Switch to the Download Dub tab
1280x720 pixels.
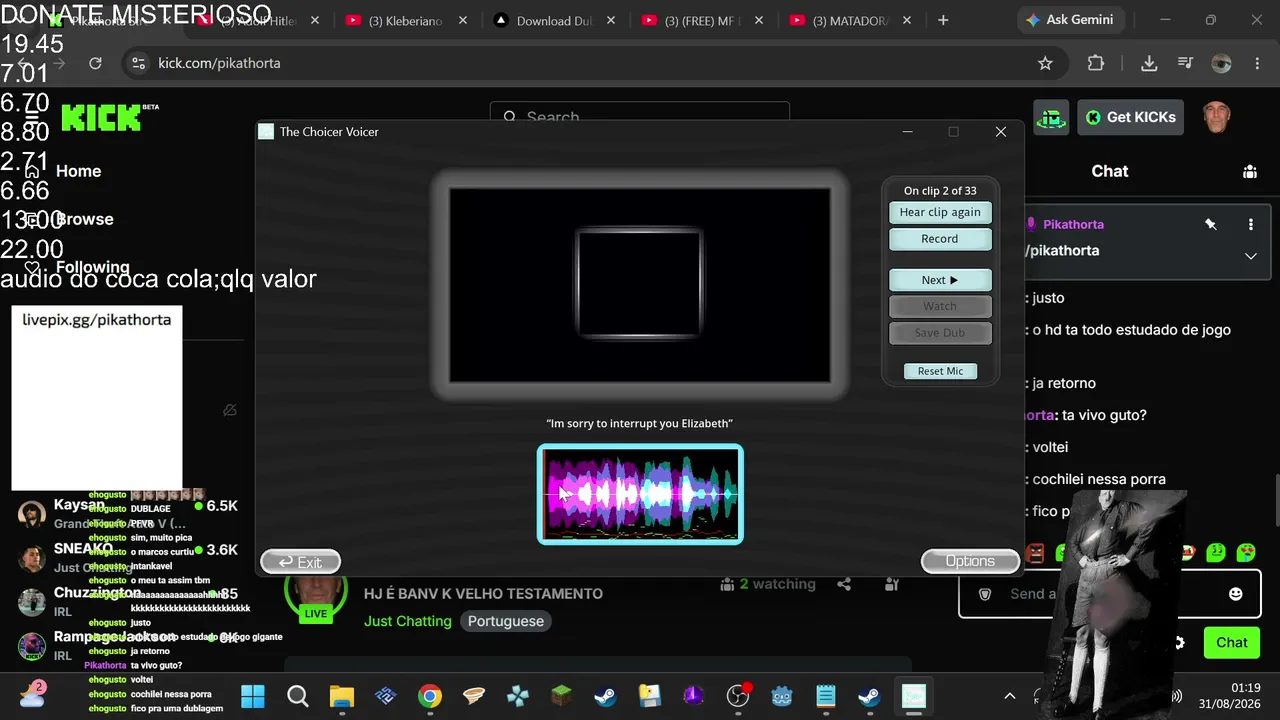click(554, 21)
